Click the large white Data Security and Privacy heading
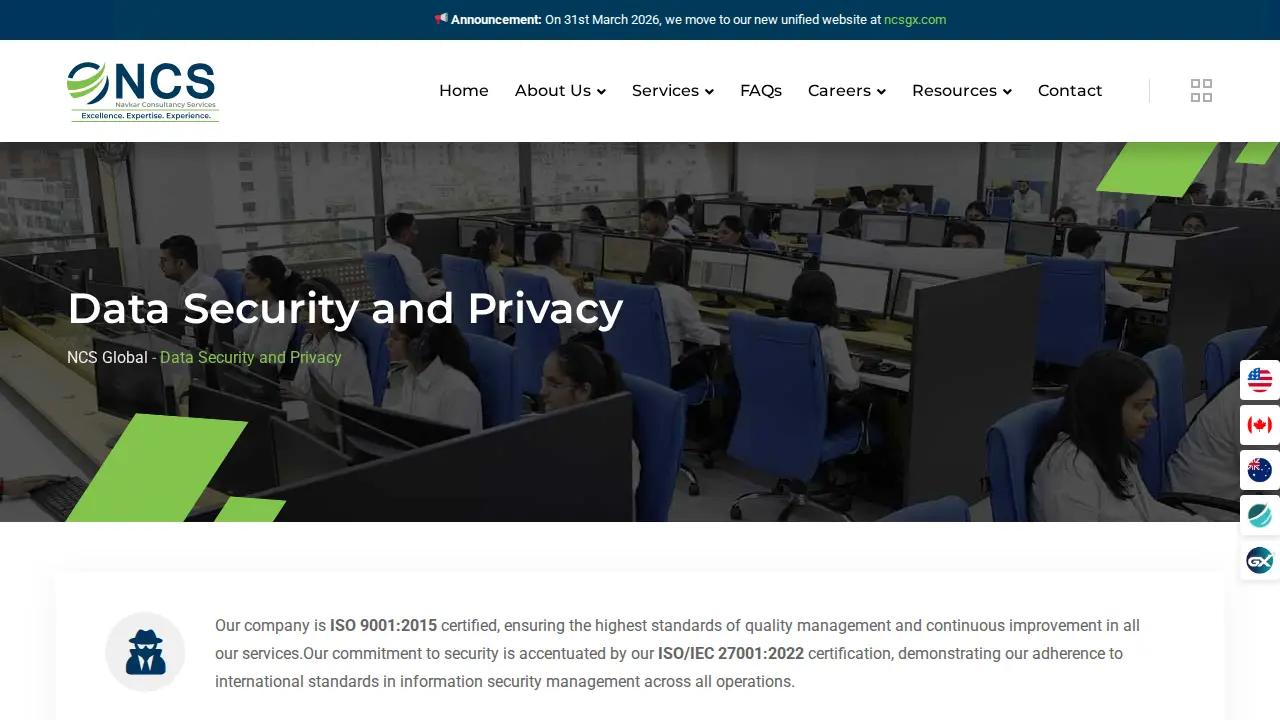 [345, 308]
